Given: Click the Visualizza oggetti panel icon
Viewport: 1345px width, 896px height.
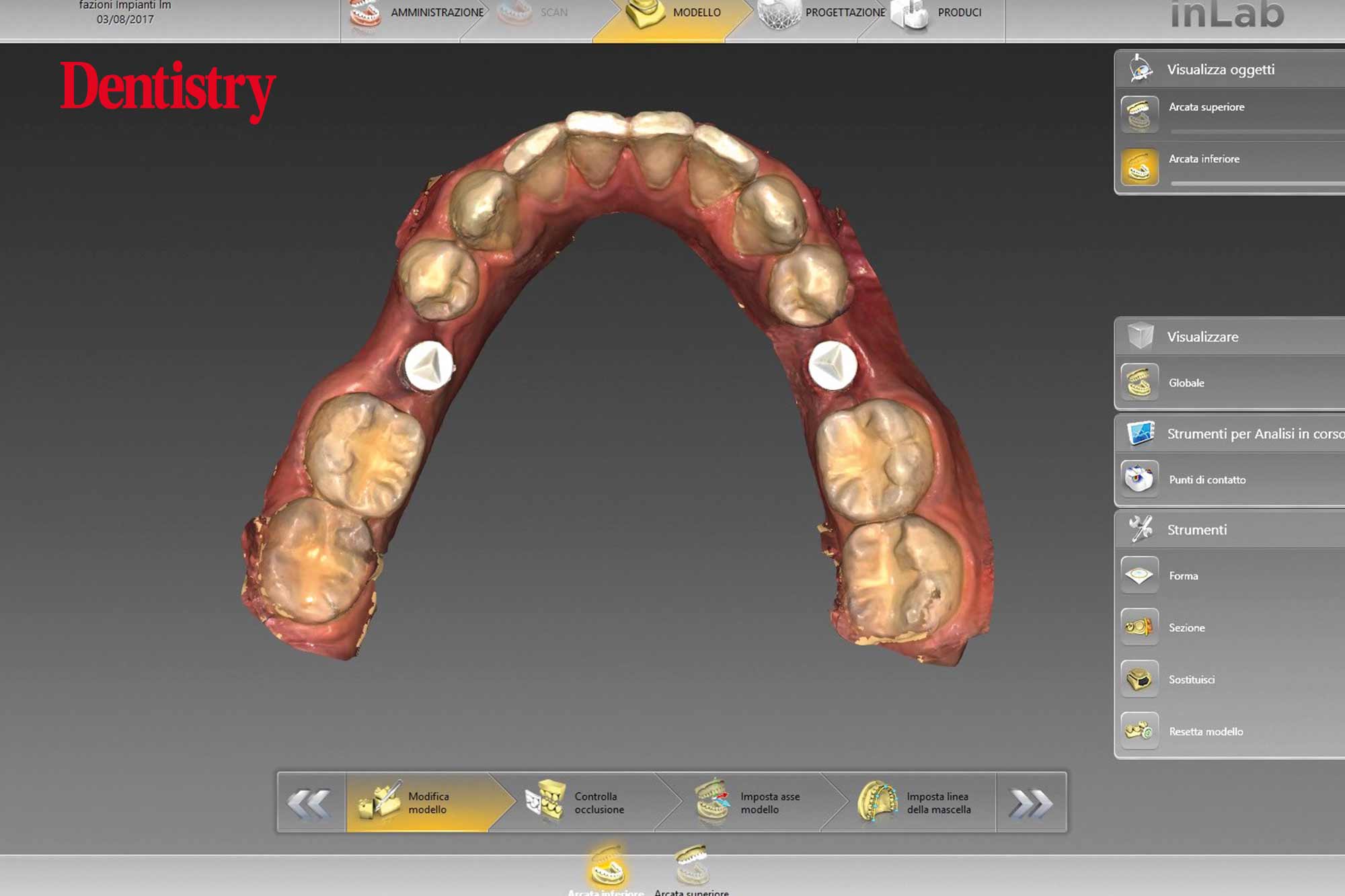Looking at the screenshot, I should point(1141,69).
